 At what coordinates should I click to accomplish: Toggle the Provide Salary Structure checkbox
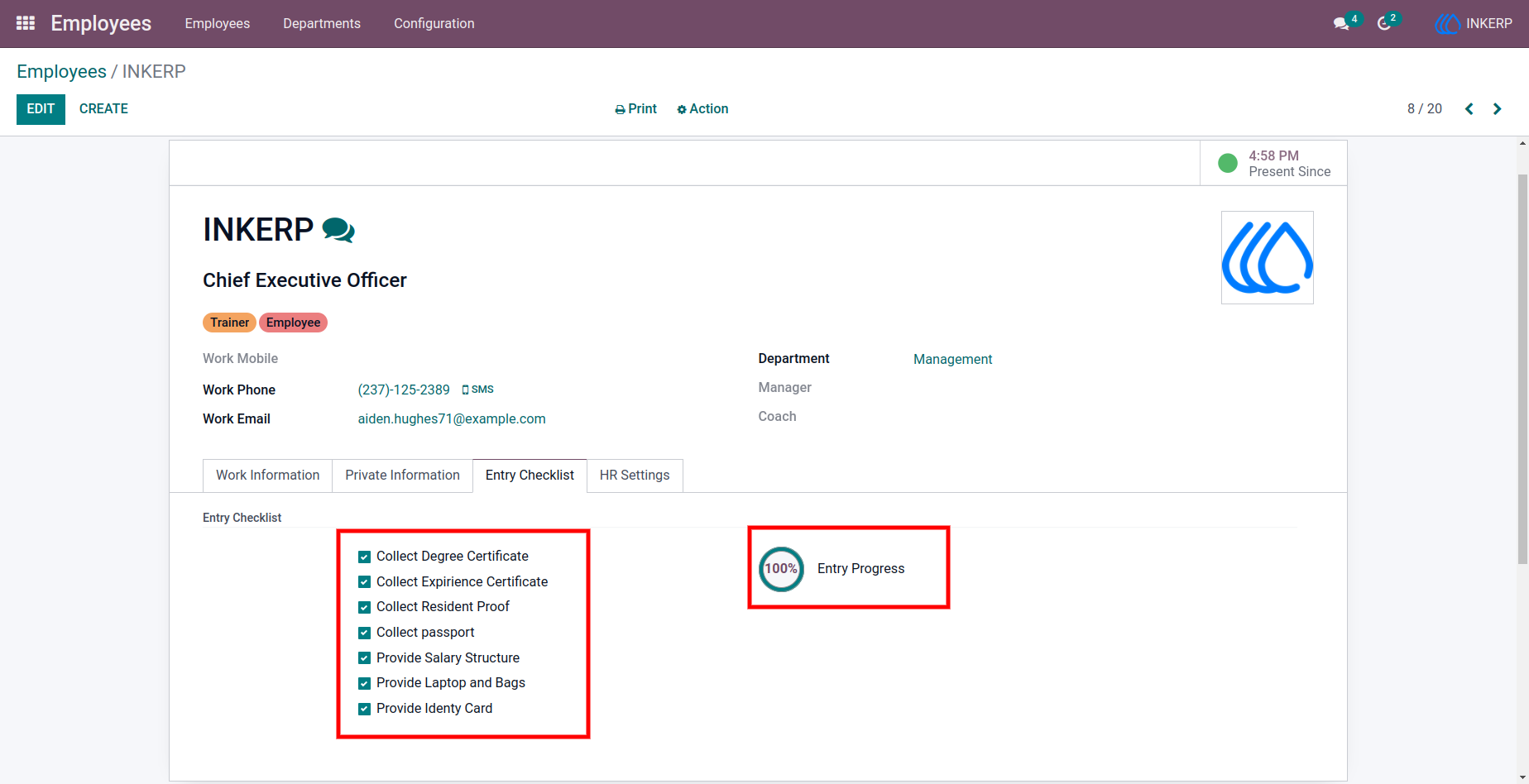(364, 658)
